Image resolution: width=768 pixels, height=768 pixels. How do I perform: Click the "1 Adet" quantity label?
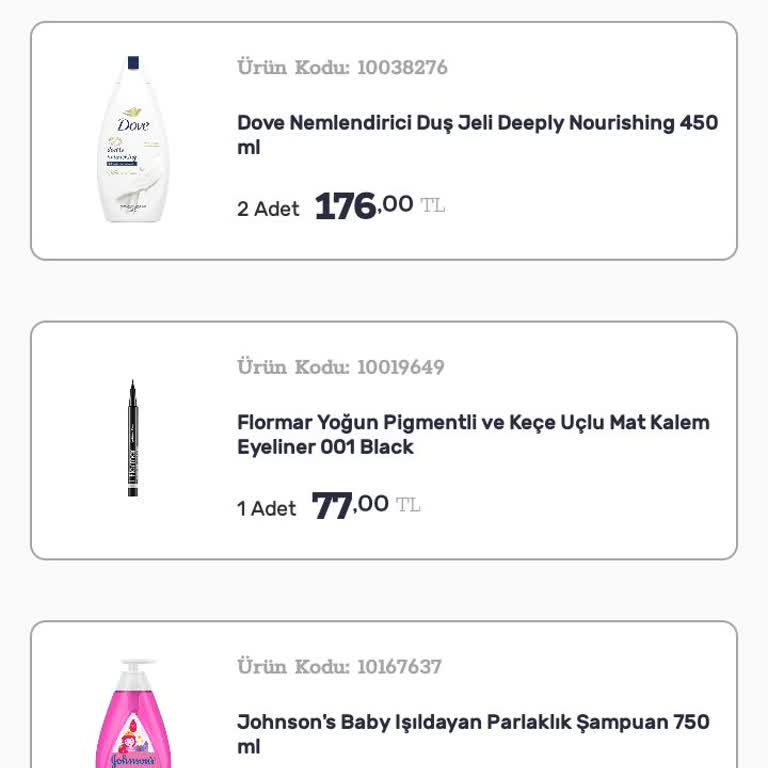[x=266, y=509]
